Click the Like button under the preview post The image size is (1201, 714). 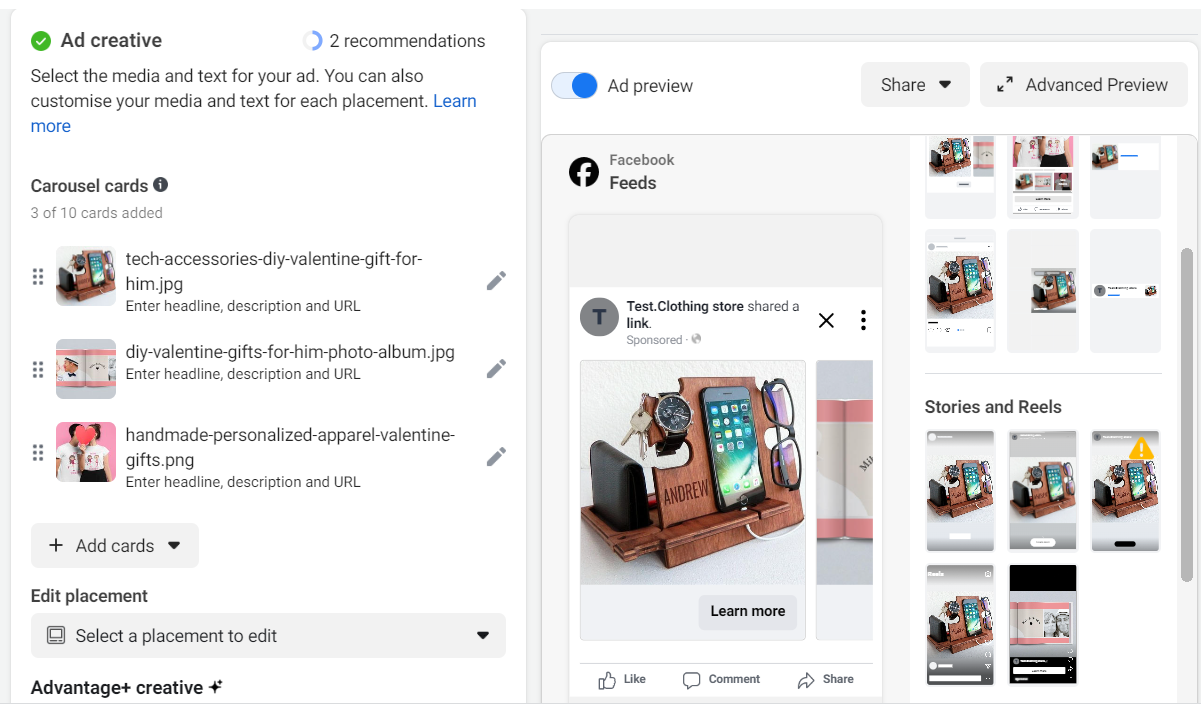click(x=620, y=679)
